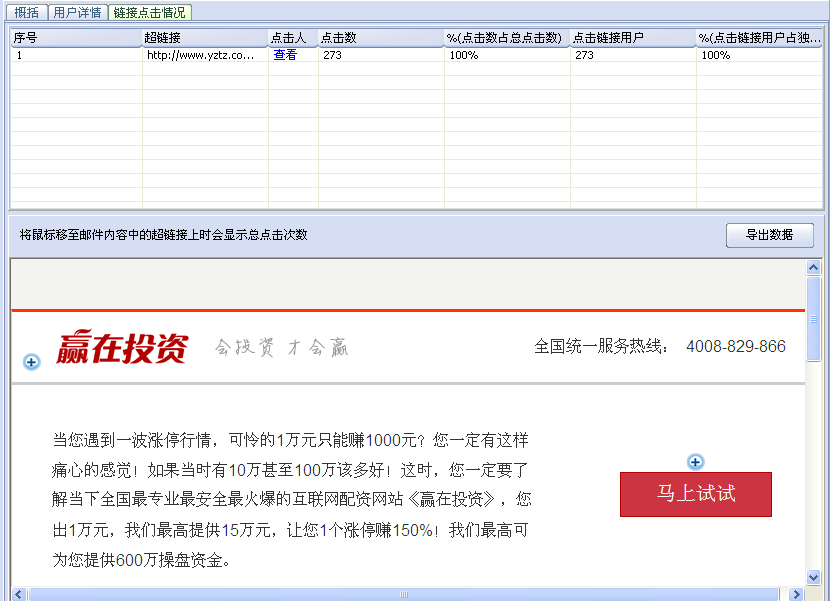Viewport: 830px width, 601px height.
Task: Click the 查看 link in row 1
Action: click(285, 55)
